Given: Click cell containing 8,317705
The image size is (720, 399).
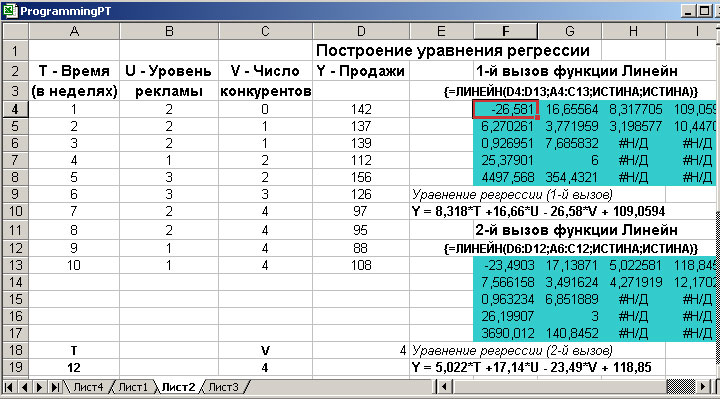Looking at the screenshot, I should click(x=633, y=109).
